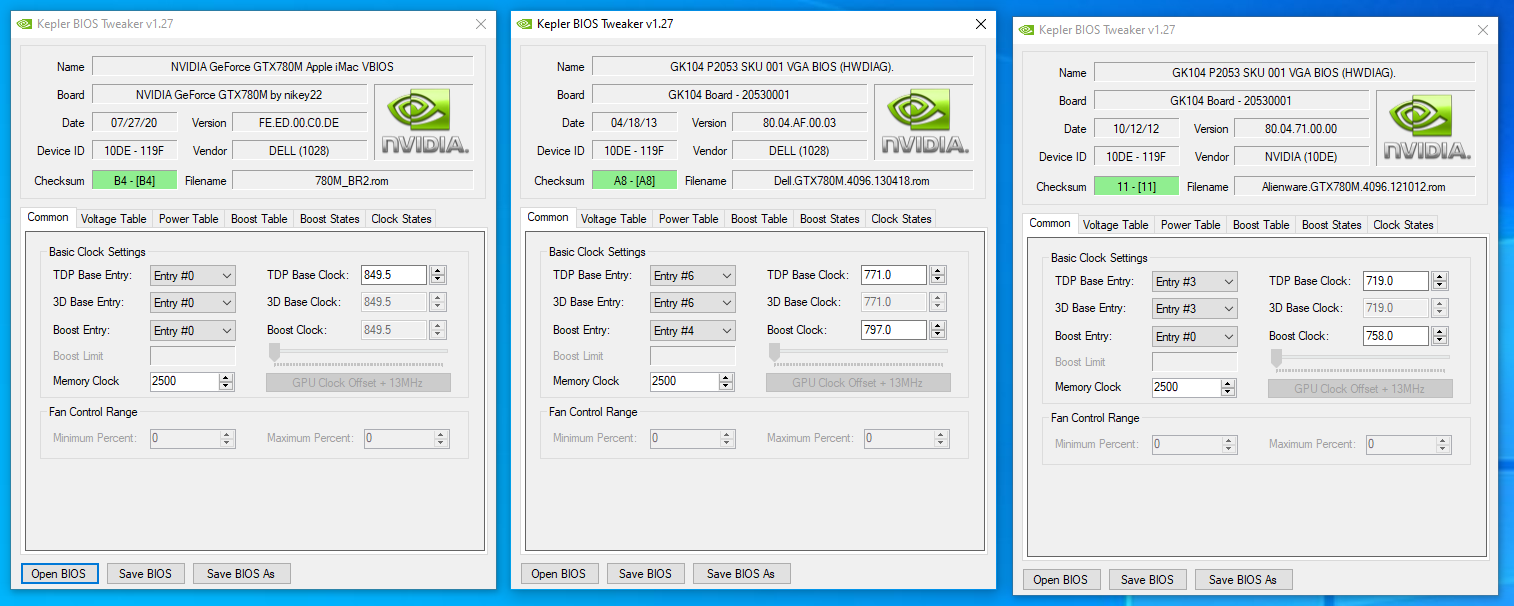Screen dimensions: 1514x606
Task: Open Boost Entry dropdown in the Alienware window
Action: 1195,337
